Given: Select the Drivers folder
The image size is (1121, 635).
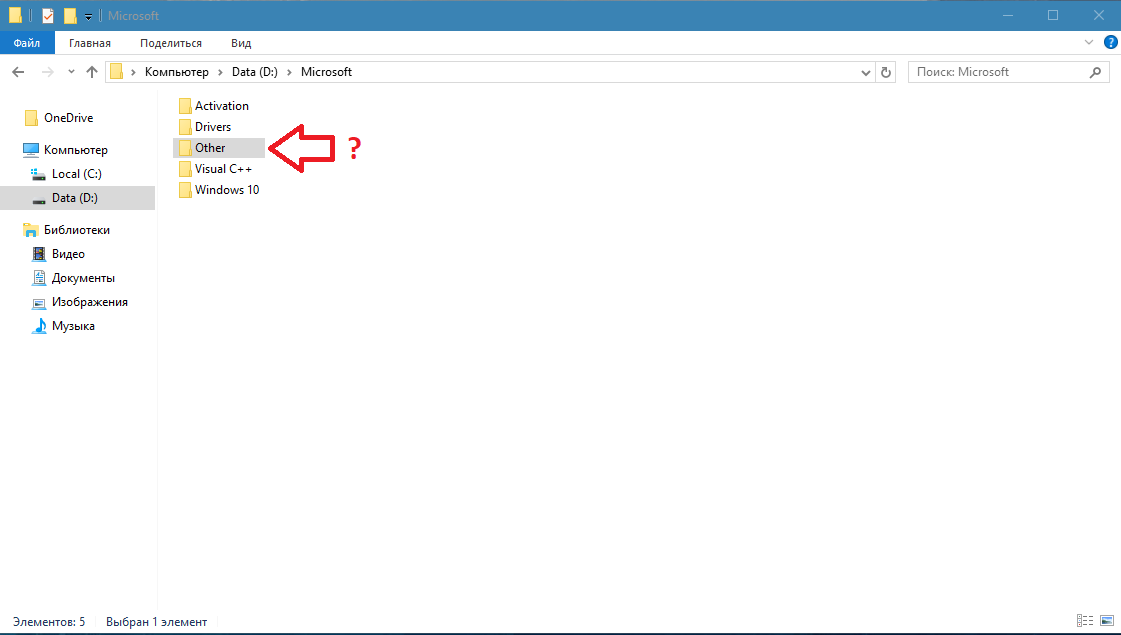Looking at the screenshot, I should 204,127.
